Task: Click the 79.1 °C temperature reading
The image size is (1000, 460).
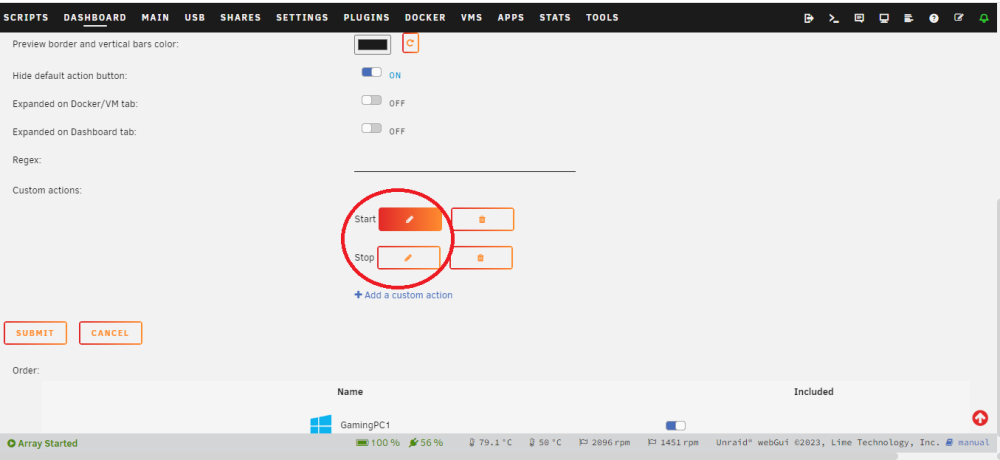Action: click(490, 442)
